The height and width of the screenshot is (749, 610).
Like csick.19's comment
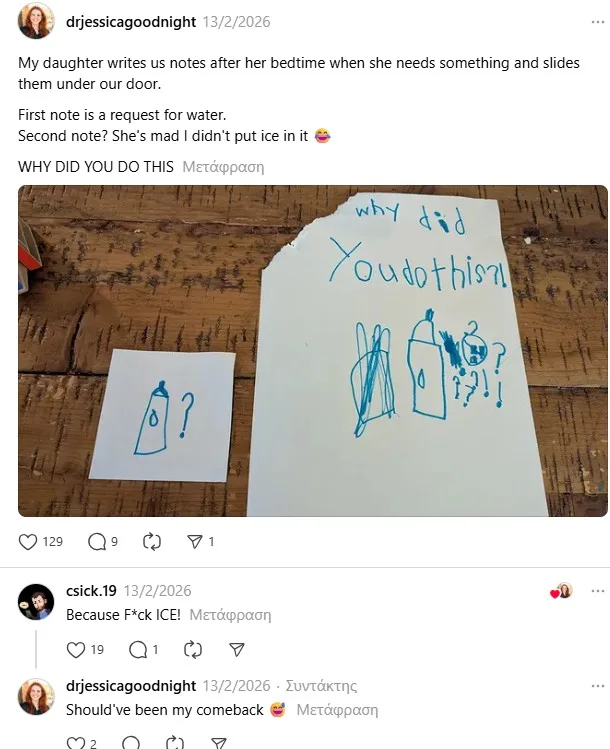[x=76, y=650]
